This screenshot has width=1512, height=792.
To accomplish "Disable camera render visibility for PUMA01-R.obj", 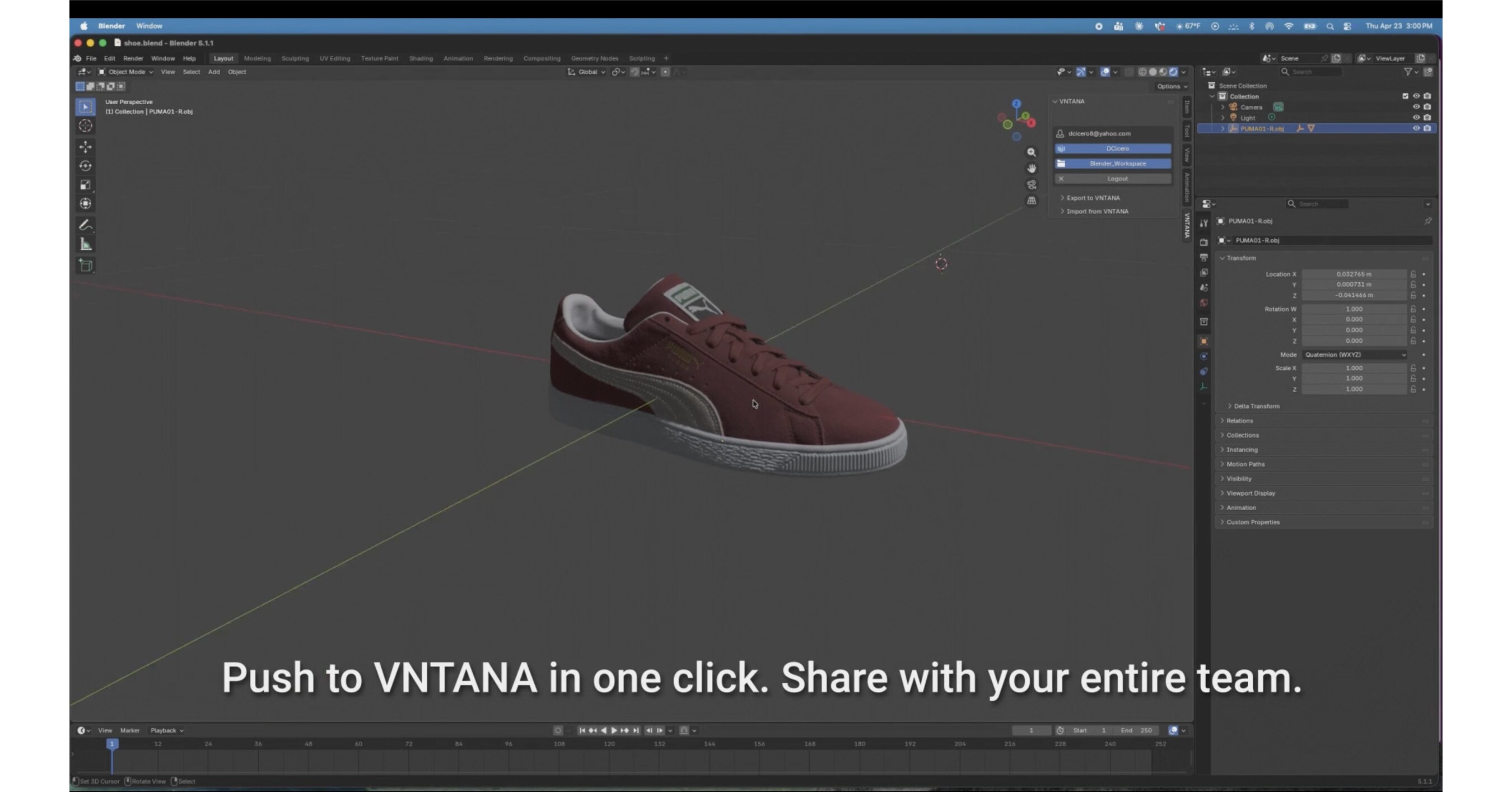I will 1427,128.
